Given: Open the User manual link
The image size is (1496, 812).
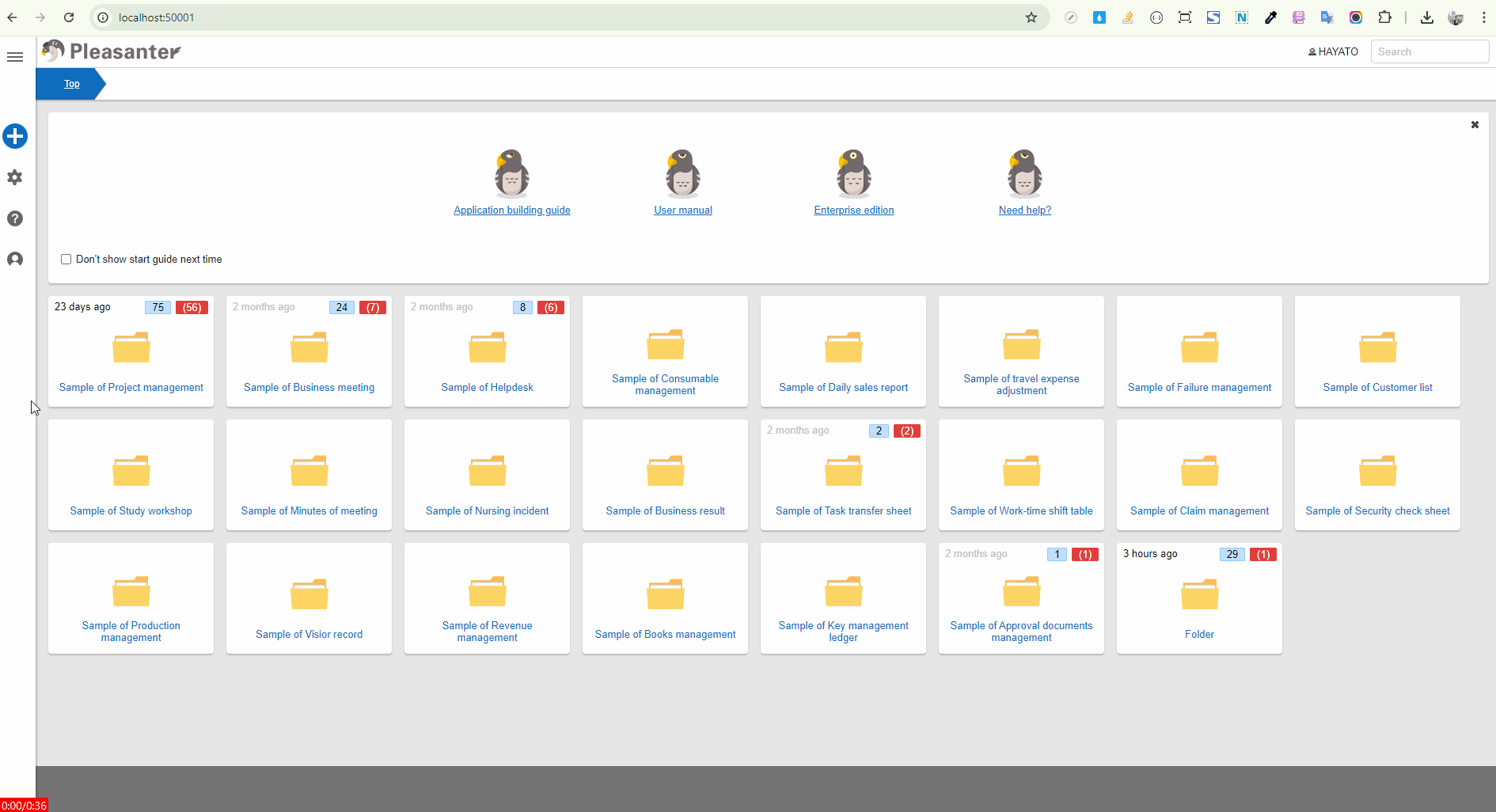Looking at the screenshot, I should point(683,211).
